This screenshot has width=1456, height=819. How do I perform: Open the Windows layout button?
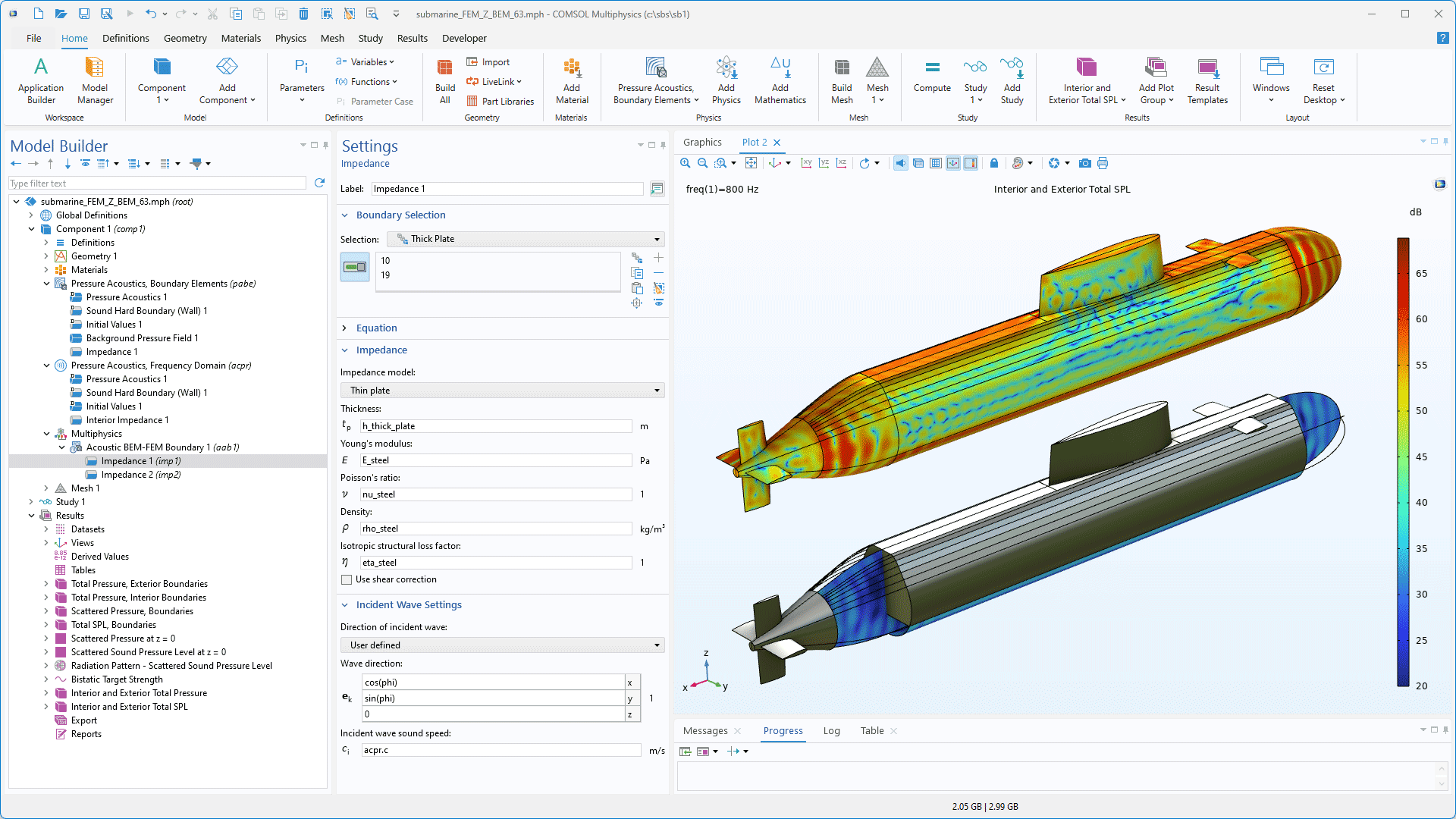click(1271, 80)
